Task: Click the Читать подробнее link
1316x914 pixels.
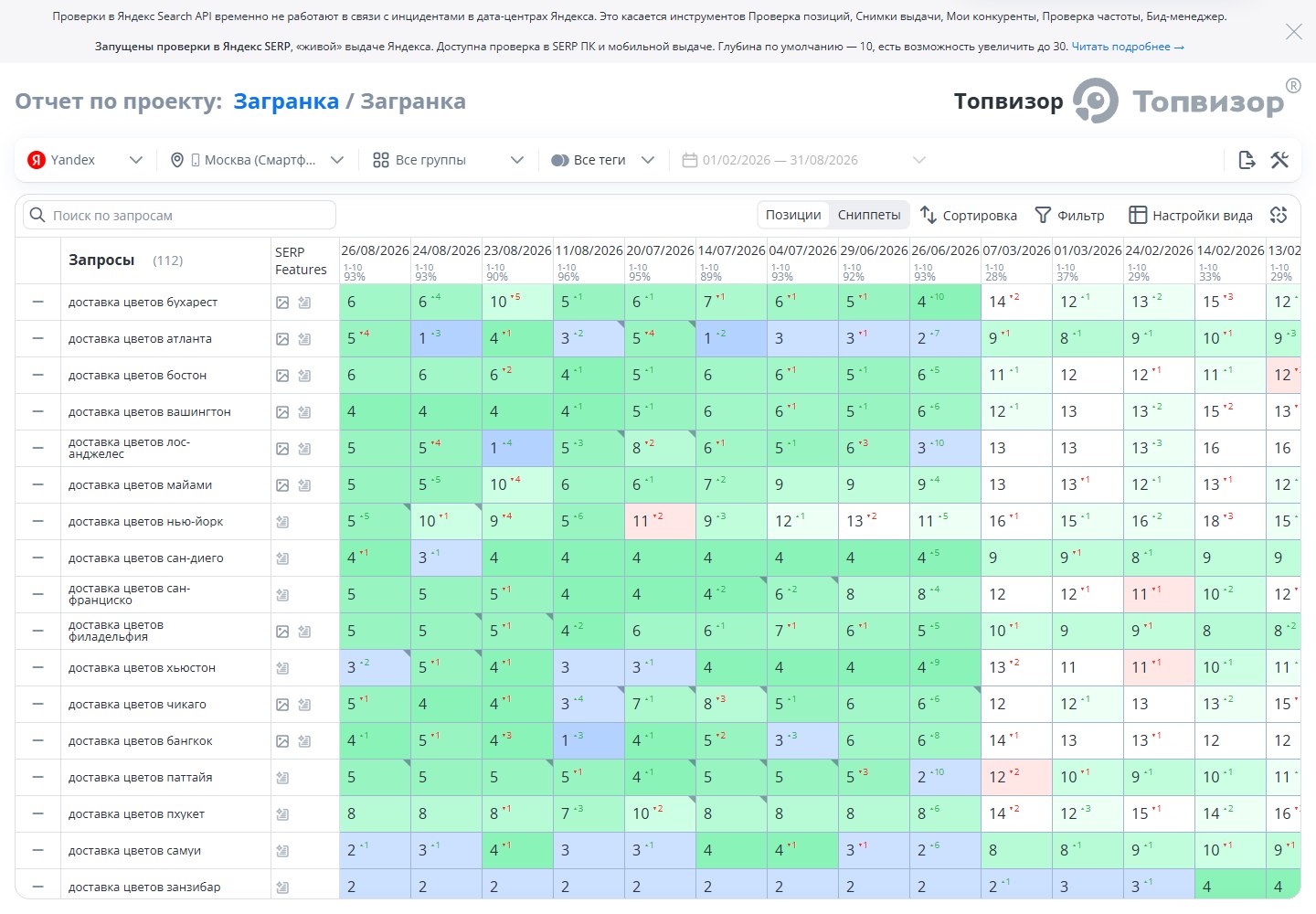Action: click(x=1128, y=47)
